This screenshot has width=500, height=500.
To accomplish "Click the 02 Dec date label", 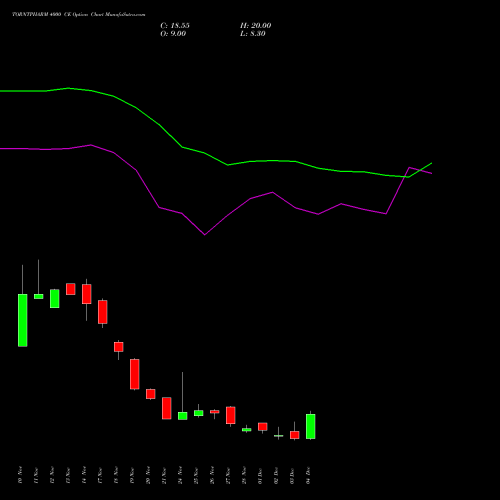I will [276, 475].
